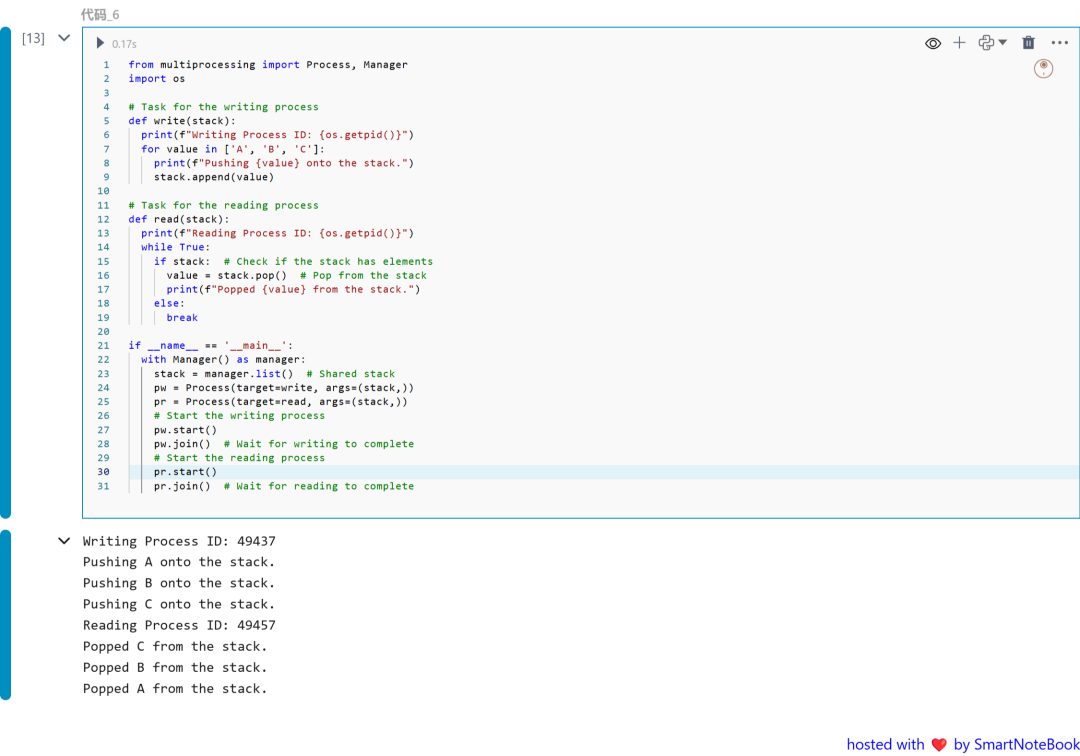Delete the cell using trash icon

click(x=1028, y=43)
